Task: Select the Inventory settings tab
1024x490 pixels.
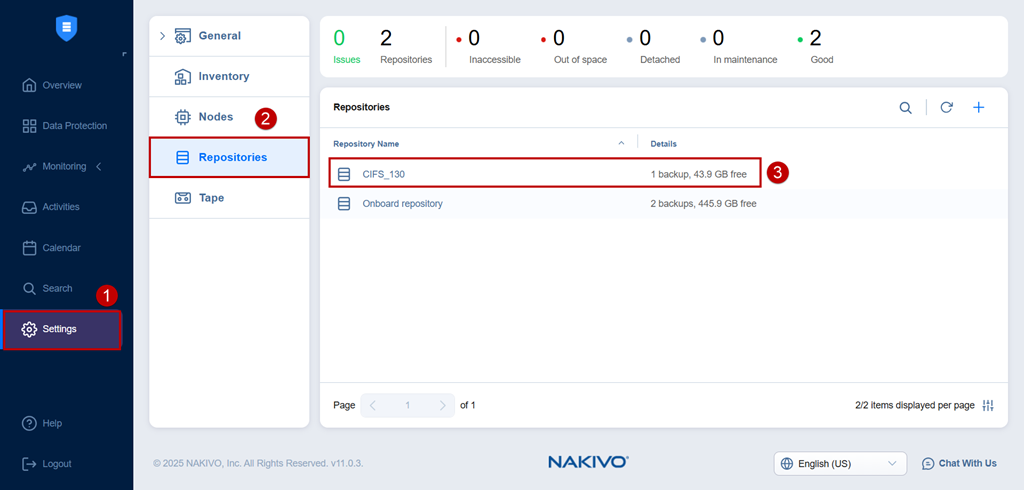Action: [x=229, y=76]
